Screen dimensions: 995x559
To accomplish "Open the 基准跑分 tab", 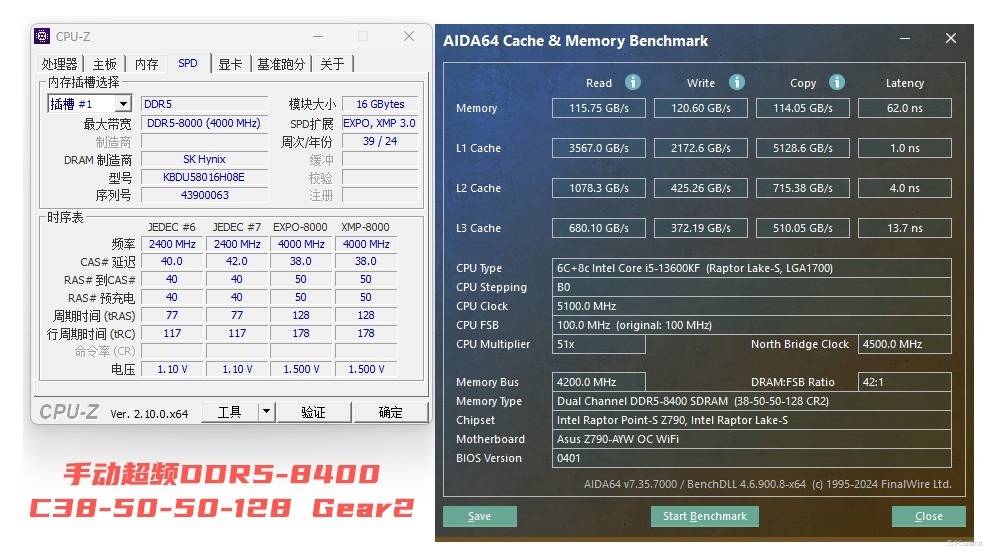I will pos(281,64).
